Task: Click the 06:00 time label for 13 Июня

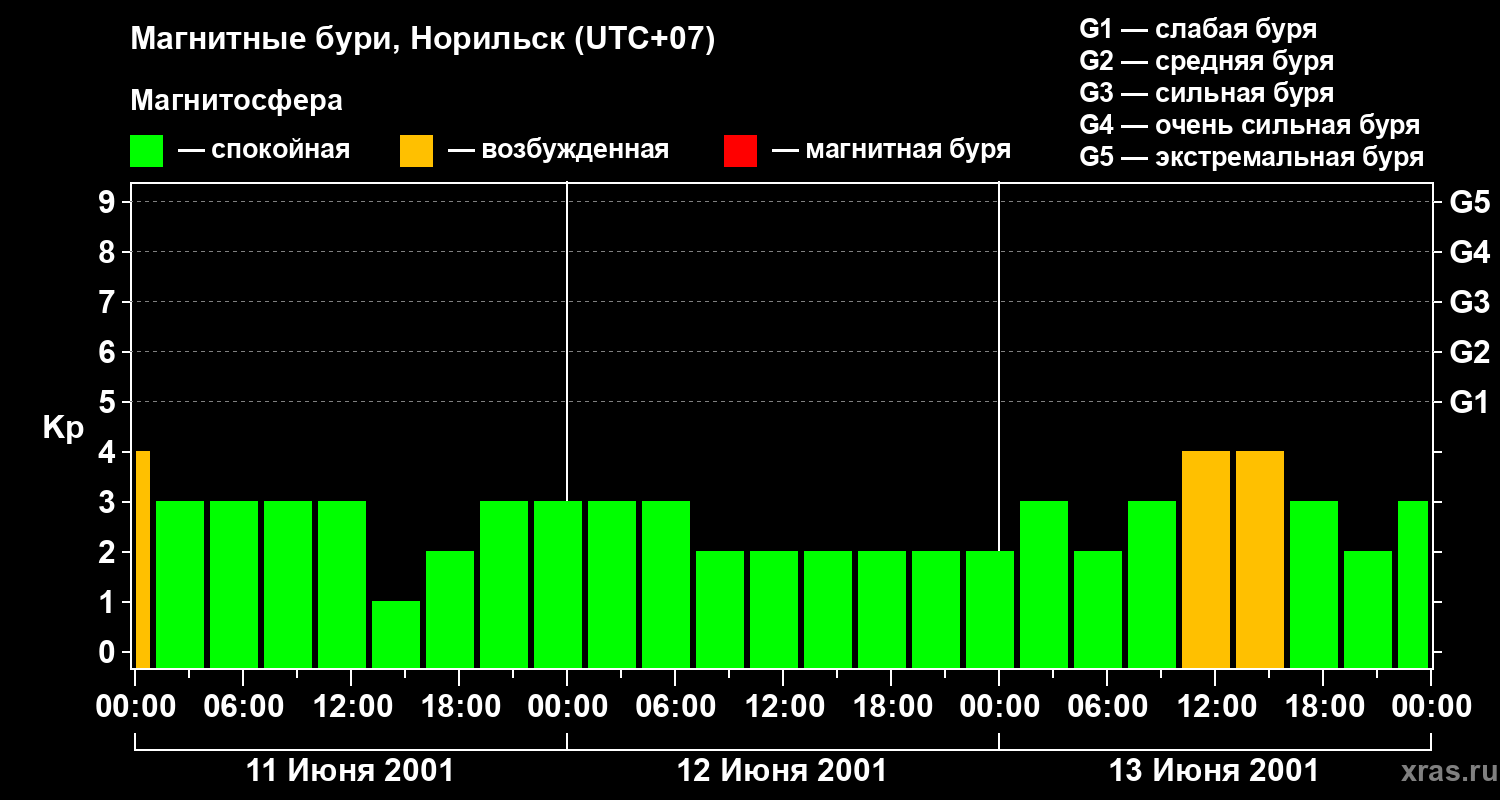Action: (x=1107, y=706)
